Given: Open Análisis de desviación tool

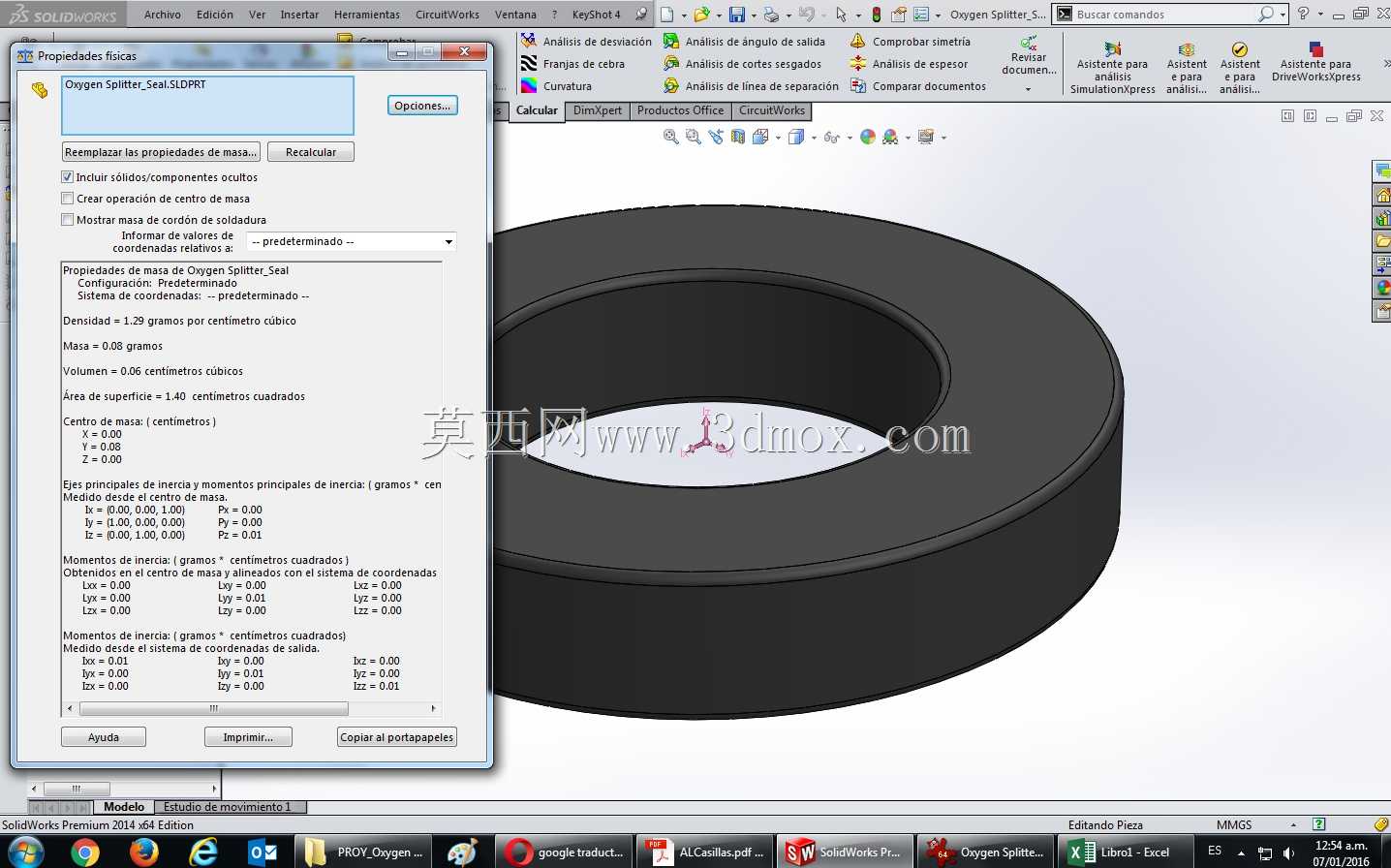Looking at the screenshot, I should coord(586,42).
